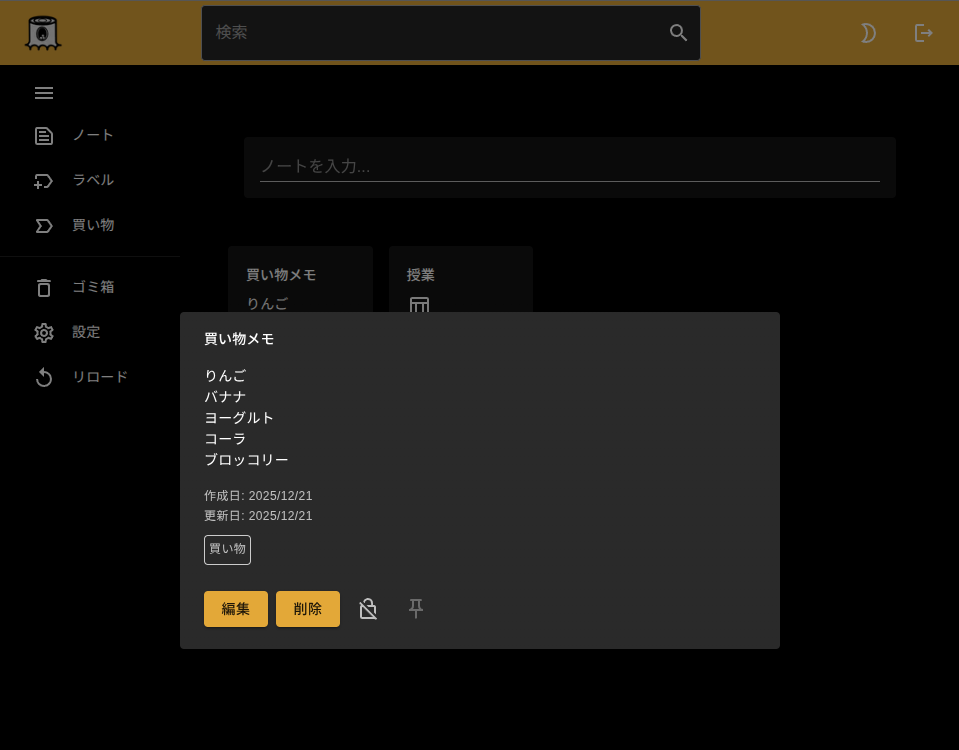Click the ノート document icon in the sidebar
Image resolution: width=959 pixels, height=750 pixels.
pos(44,136)
